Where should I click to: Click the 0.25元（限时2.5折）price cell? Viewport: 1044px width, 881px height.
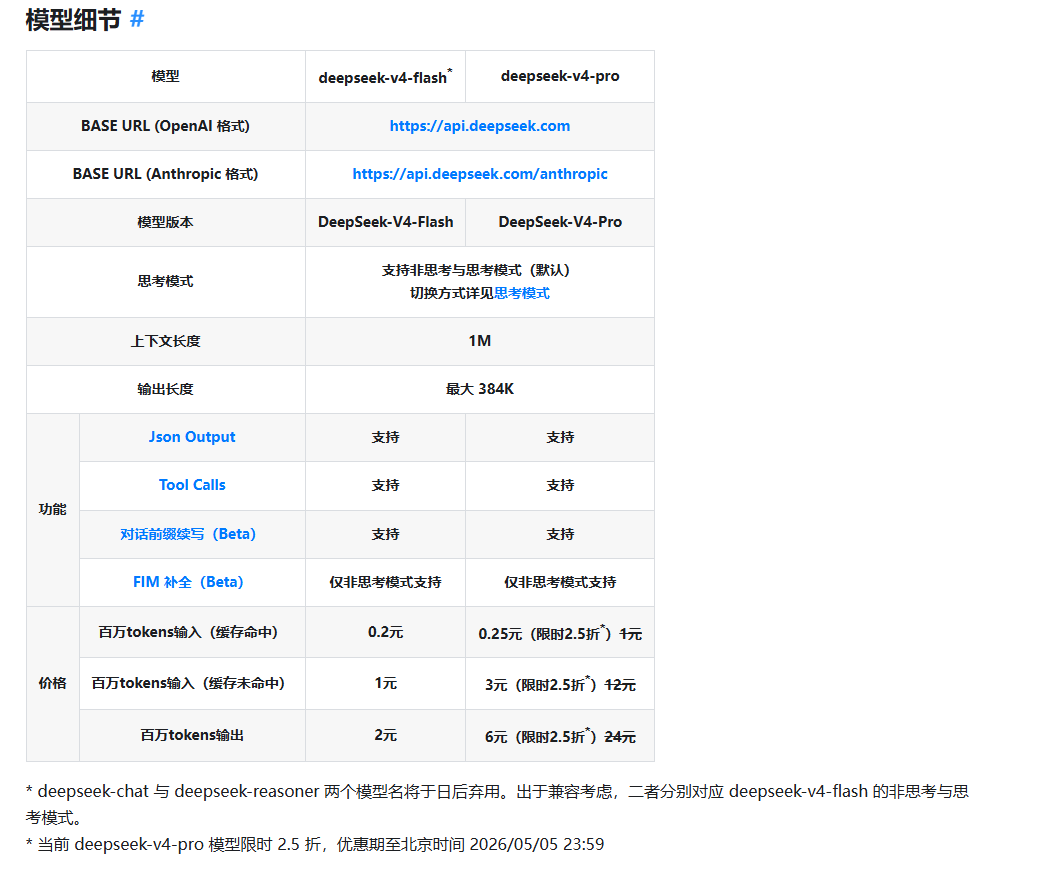(x=560, y=633)
